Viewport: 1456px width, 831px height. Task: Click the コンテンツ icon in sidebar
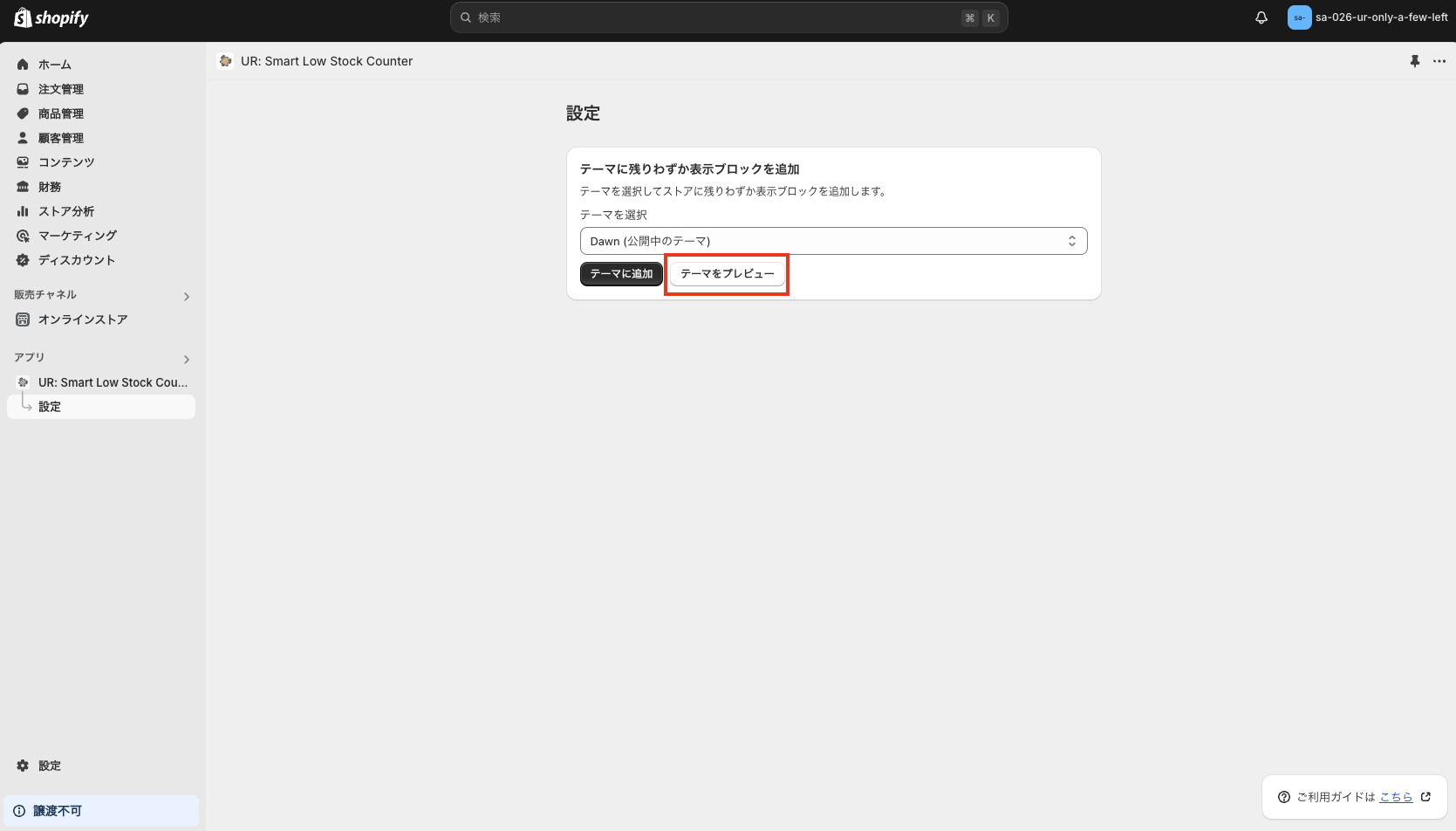point(23,162)
